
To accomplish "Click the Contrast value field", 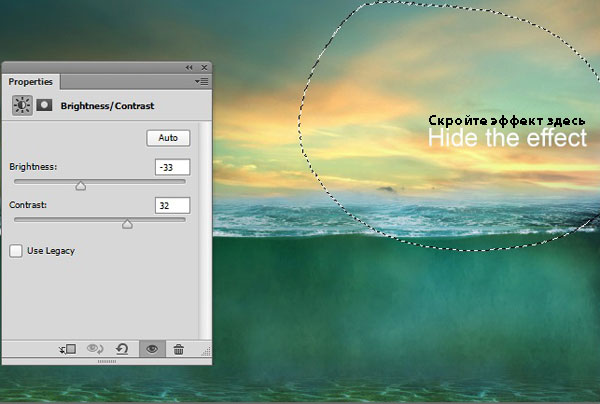I will [x=172, y=205].
